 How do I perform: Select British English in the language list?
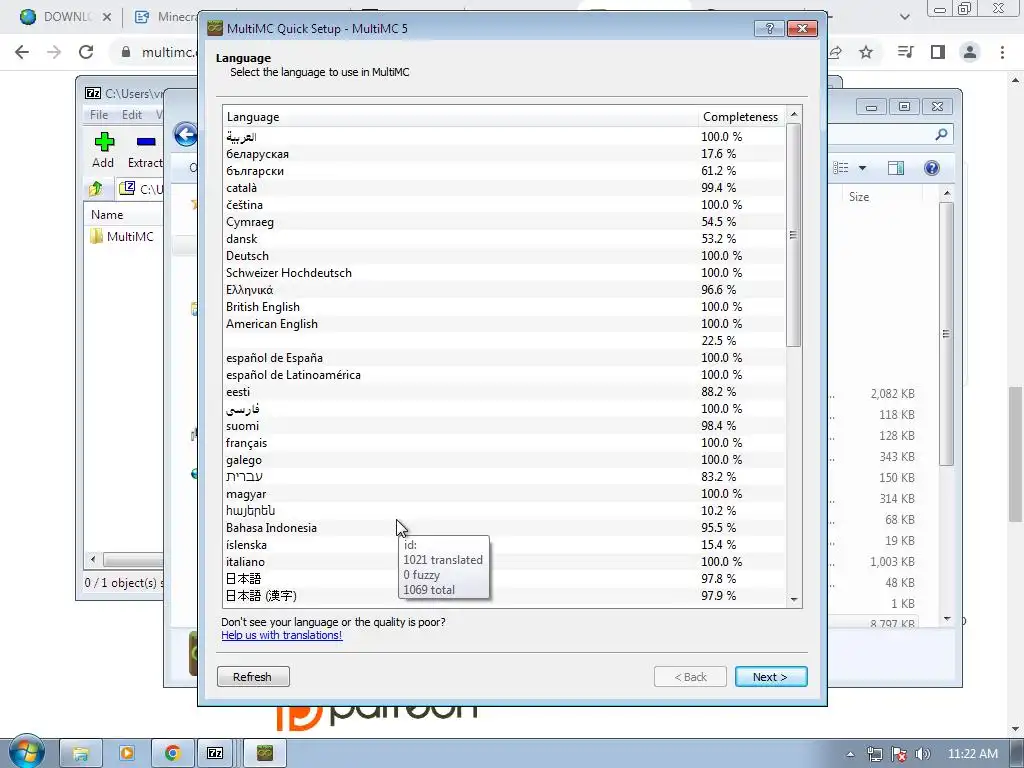pyautogui.click(x=504, y=306)
